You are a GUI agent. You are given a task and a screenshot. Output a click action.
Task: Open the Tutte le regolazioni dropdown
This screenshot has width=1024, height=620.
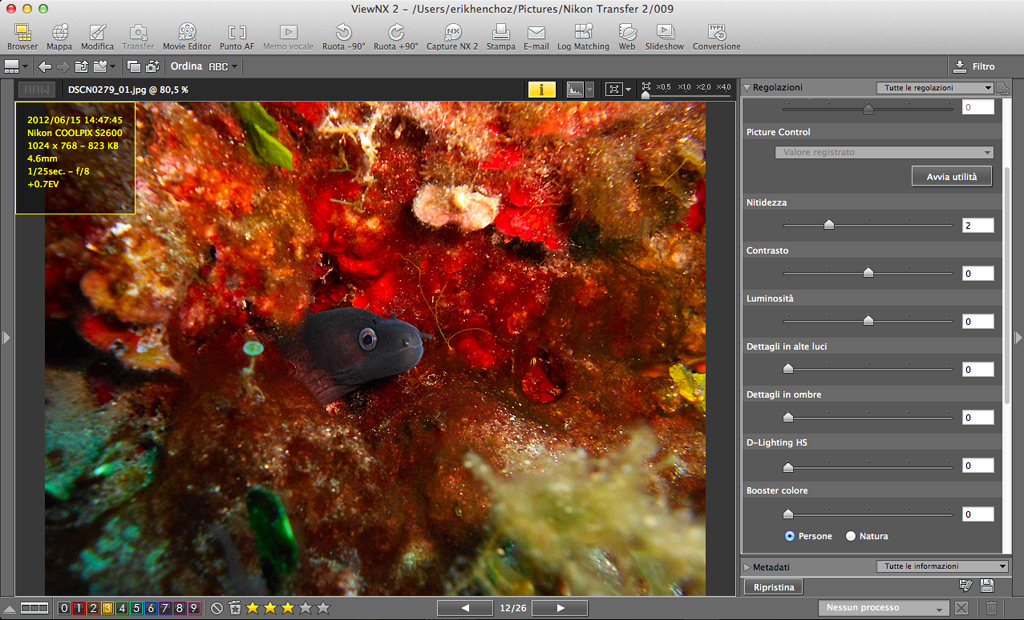[x=934, y=88]
